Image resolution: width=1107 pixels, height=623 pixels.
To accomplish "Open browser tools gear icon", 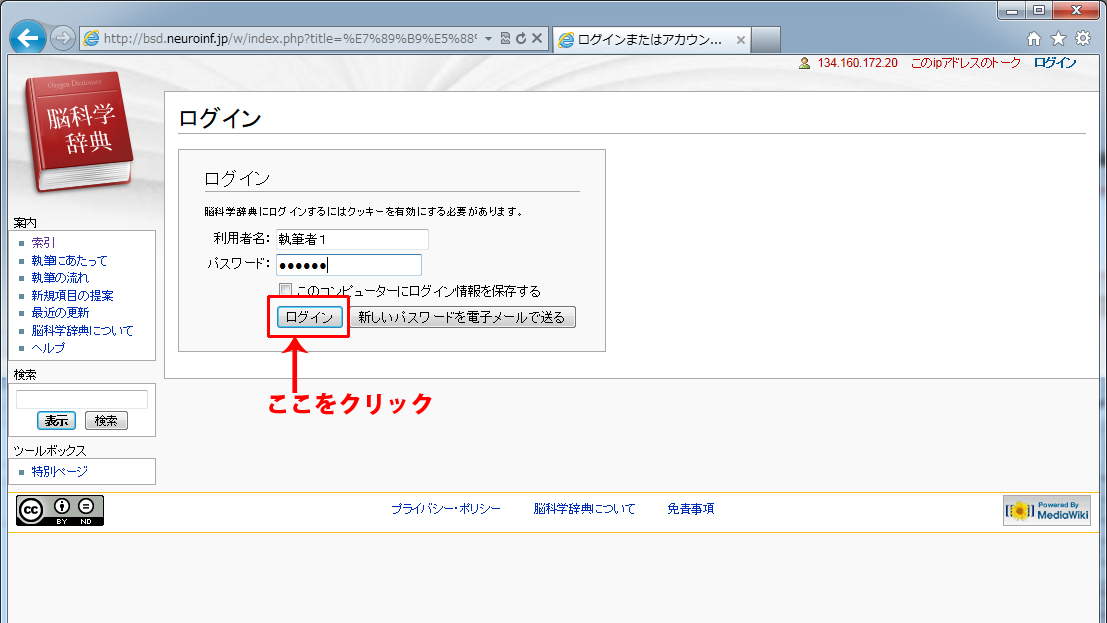I will 1082,39.
